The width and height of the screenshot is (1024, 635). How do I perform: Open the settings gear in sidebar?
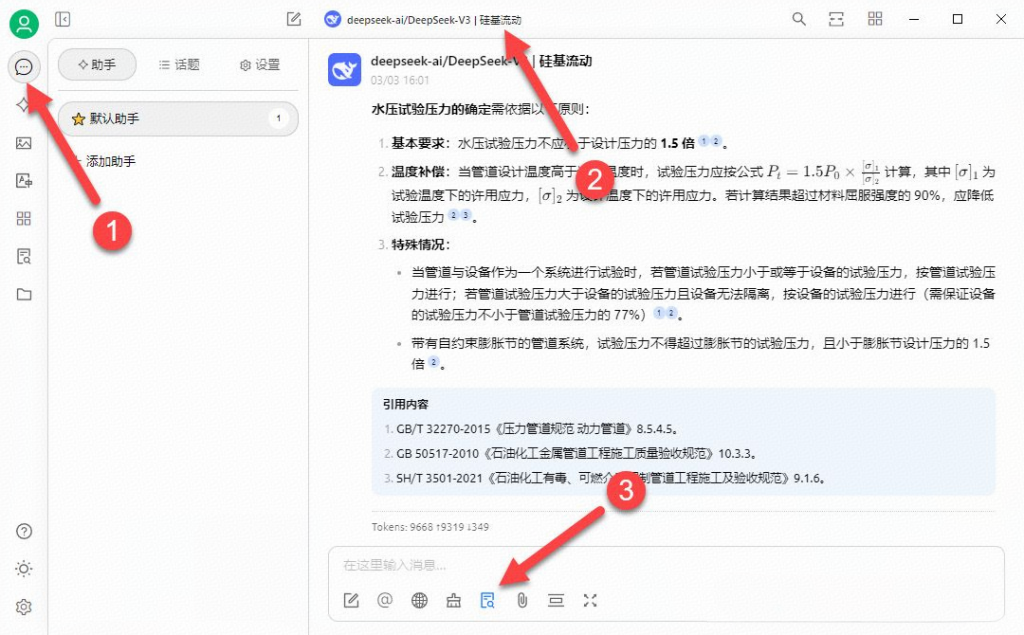24,607
